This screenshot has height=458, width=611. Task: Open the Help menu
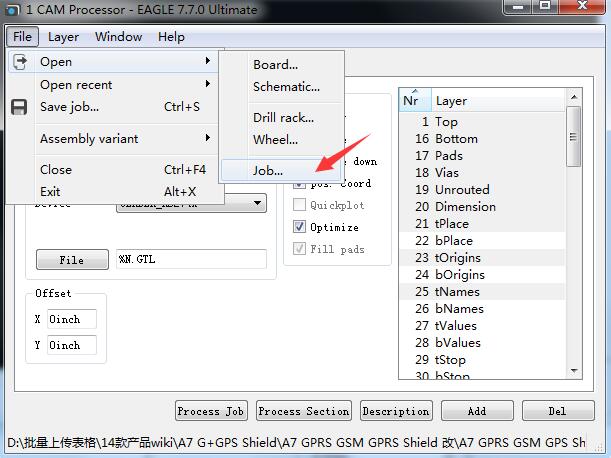click(171, 37)
